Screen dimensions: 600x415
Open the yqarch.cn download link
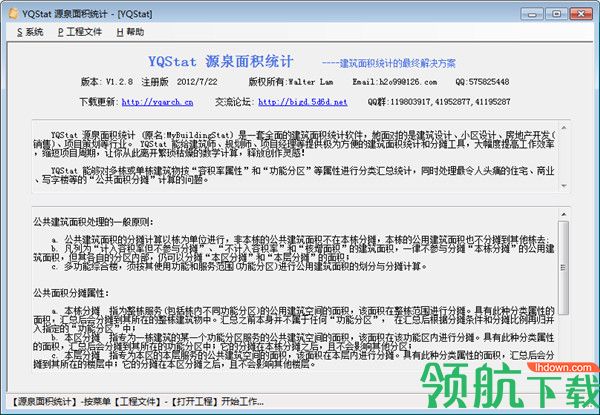tap(157, 102)
